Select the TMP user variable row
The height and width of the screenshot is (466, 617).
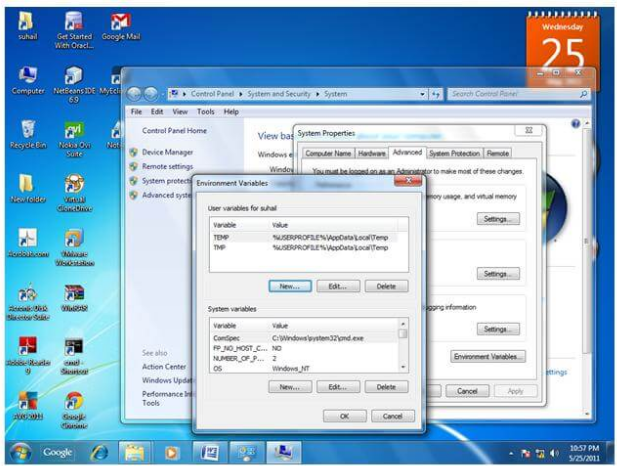pyautogui.click(x=303, y=248)
